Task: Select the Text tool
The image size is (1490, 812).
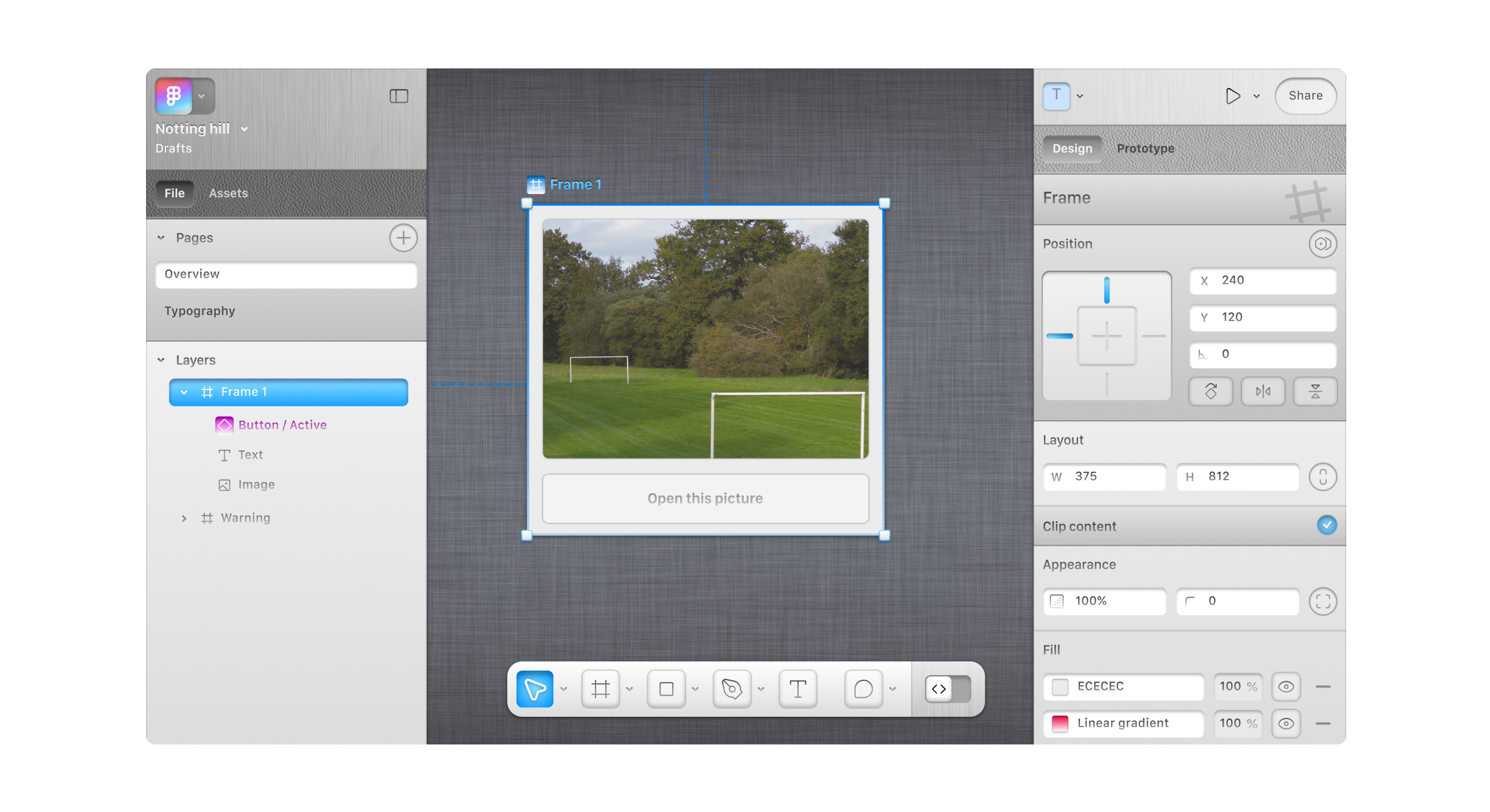Action: (x=797, y=688)
